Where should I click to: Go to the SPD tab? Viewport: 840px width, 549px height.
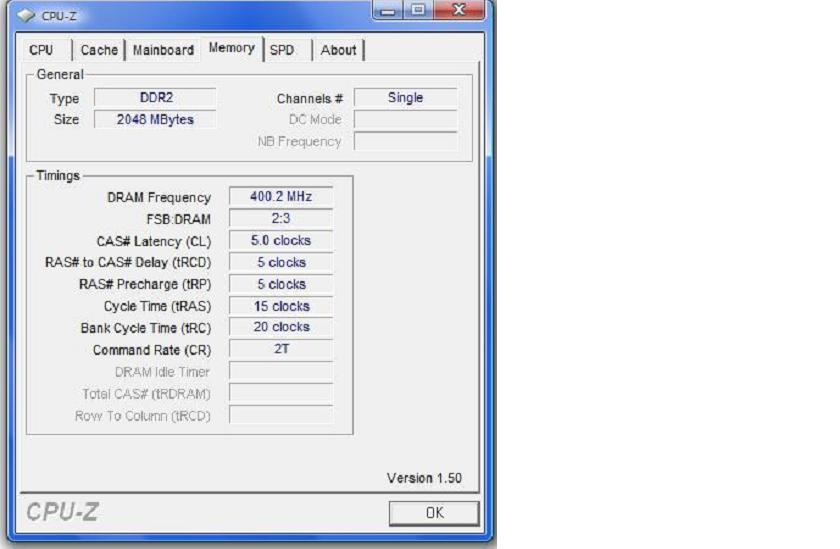click(282, 50)
